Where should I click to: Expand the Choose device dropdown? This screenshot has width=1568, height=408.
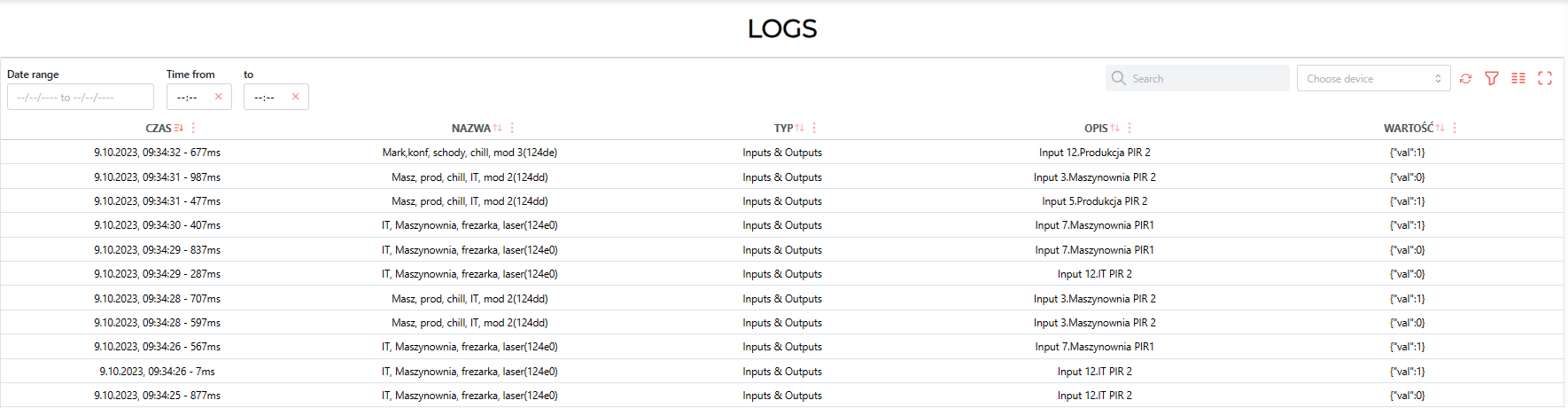click(x=1373, y=78)
